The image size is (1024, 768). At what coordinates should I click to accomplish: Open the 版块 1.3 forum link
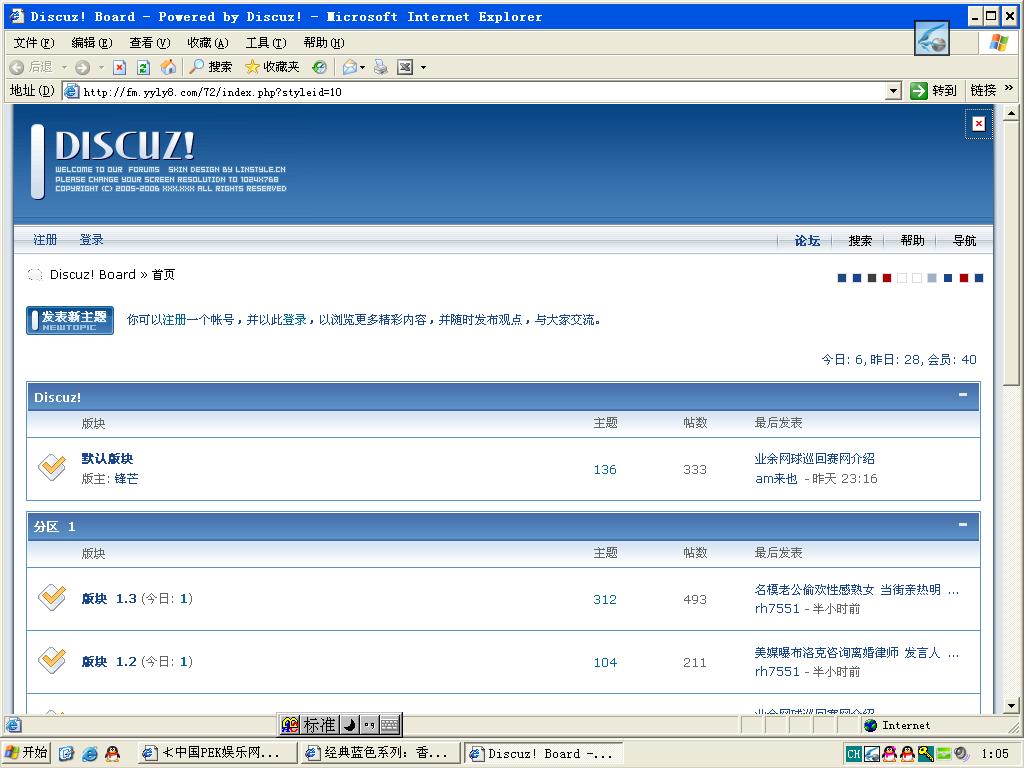109,598
